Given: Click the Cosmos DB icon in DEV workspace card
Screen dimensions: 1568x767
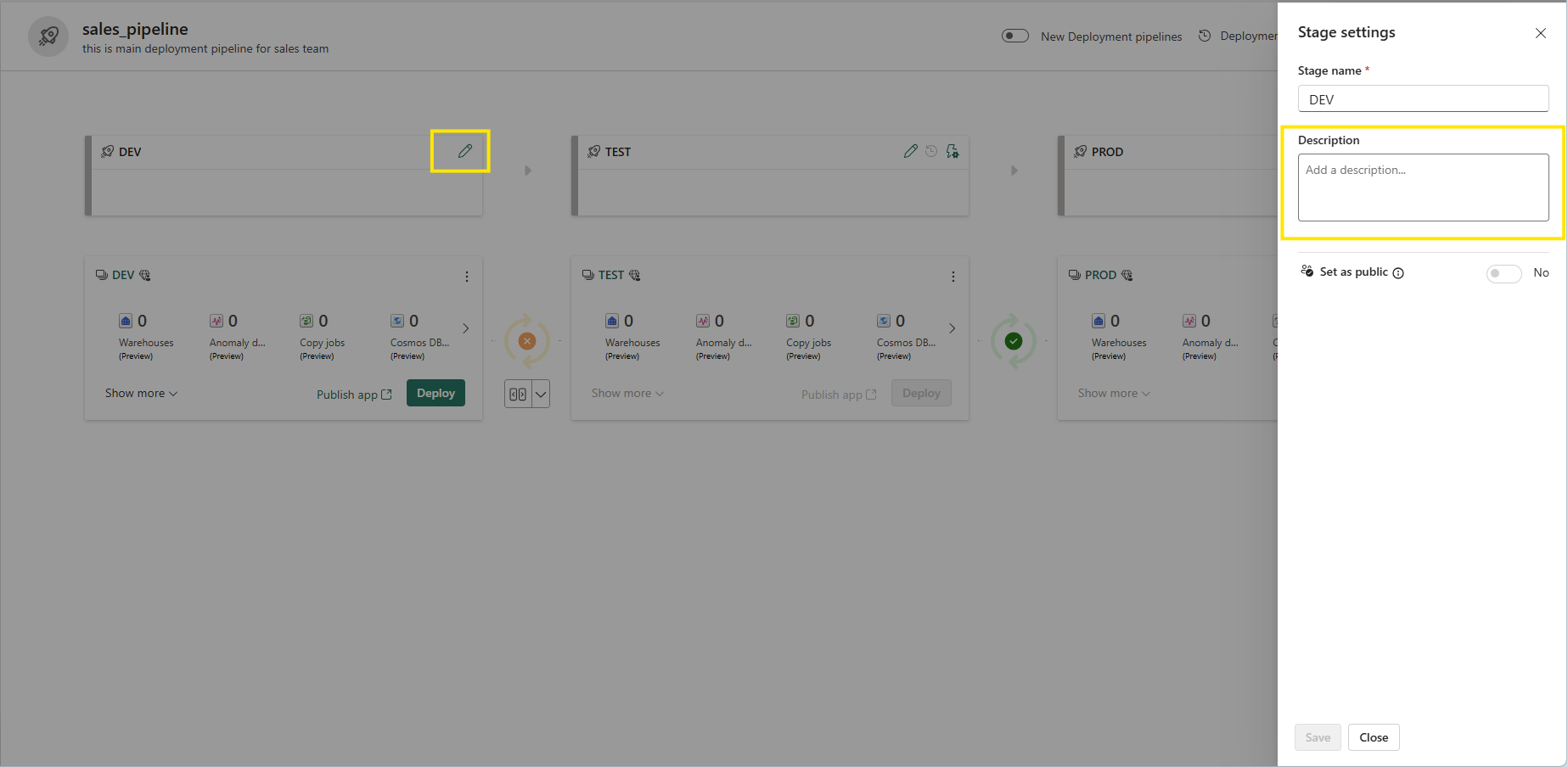Looking at the screenshot, I should click(397, 321).
